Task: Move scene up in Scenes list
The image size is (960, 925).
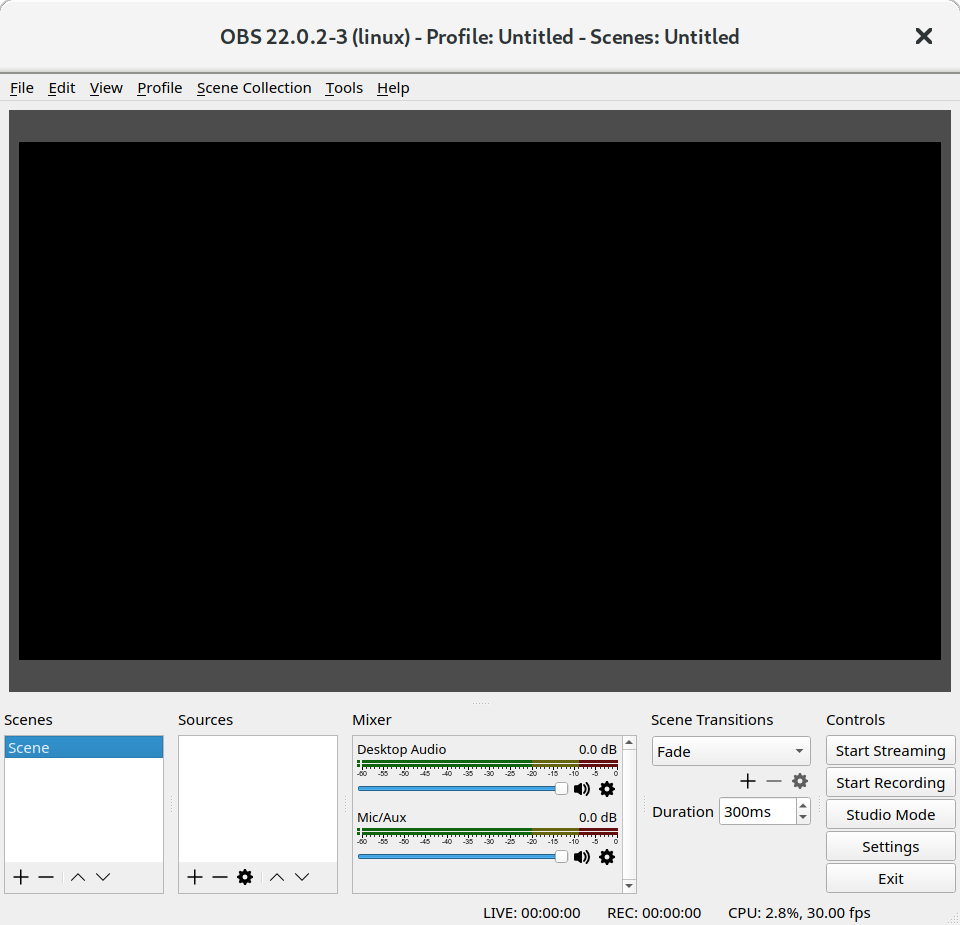Action: 77,877
